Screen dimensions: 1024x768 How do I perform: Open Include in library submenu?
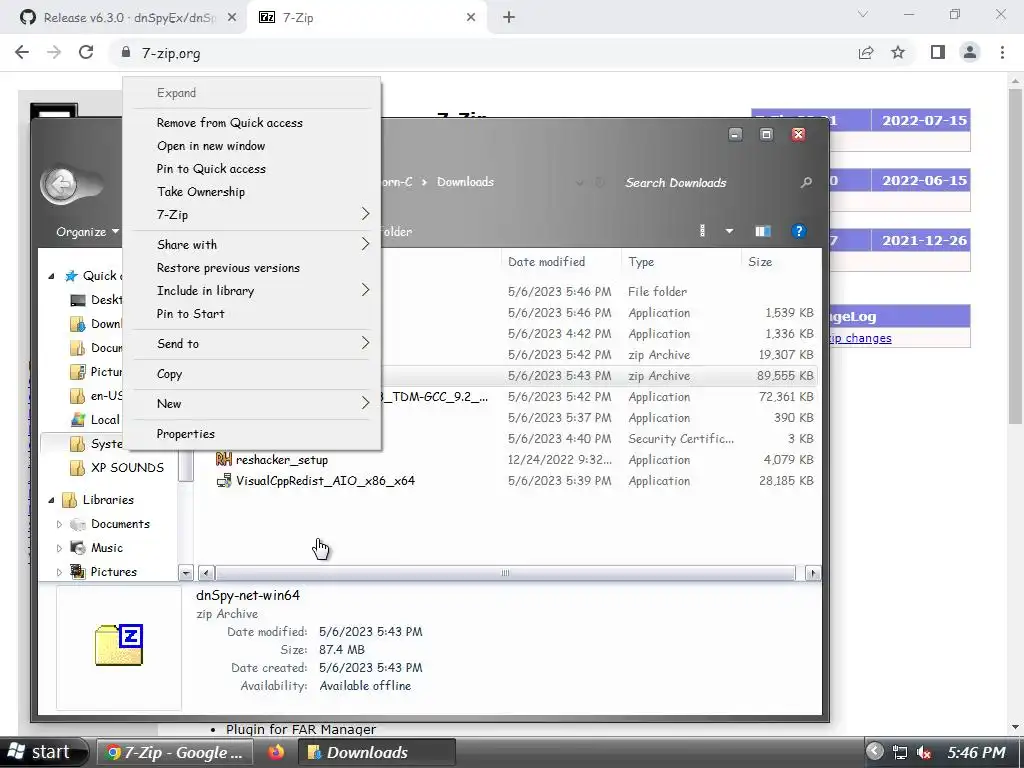click(x=252, y=291)
